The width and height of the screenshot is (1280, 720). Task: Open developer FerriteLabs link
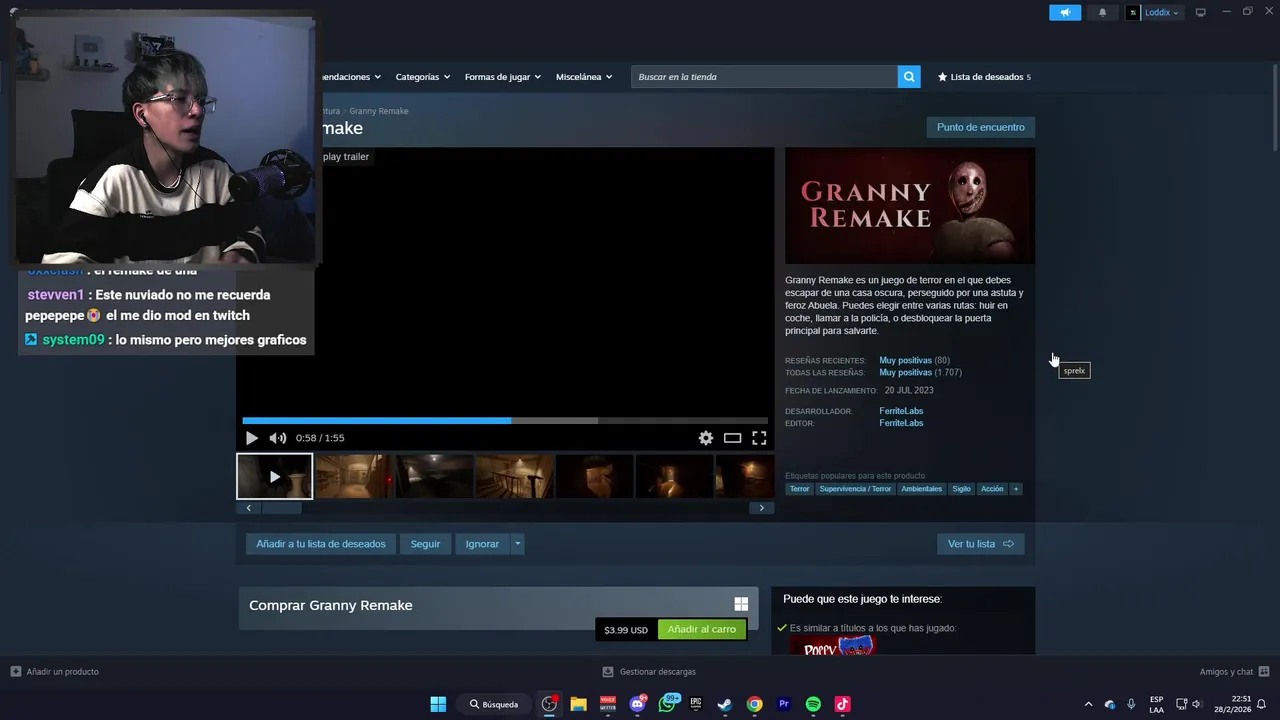pos(901,411)
